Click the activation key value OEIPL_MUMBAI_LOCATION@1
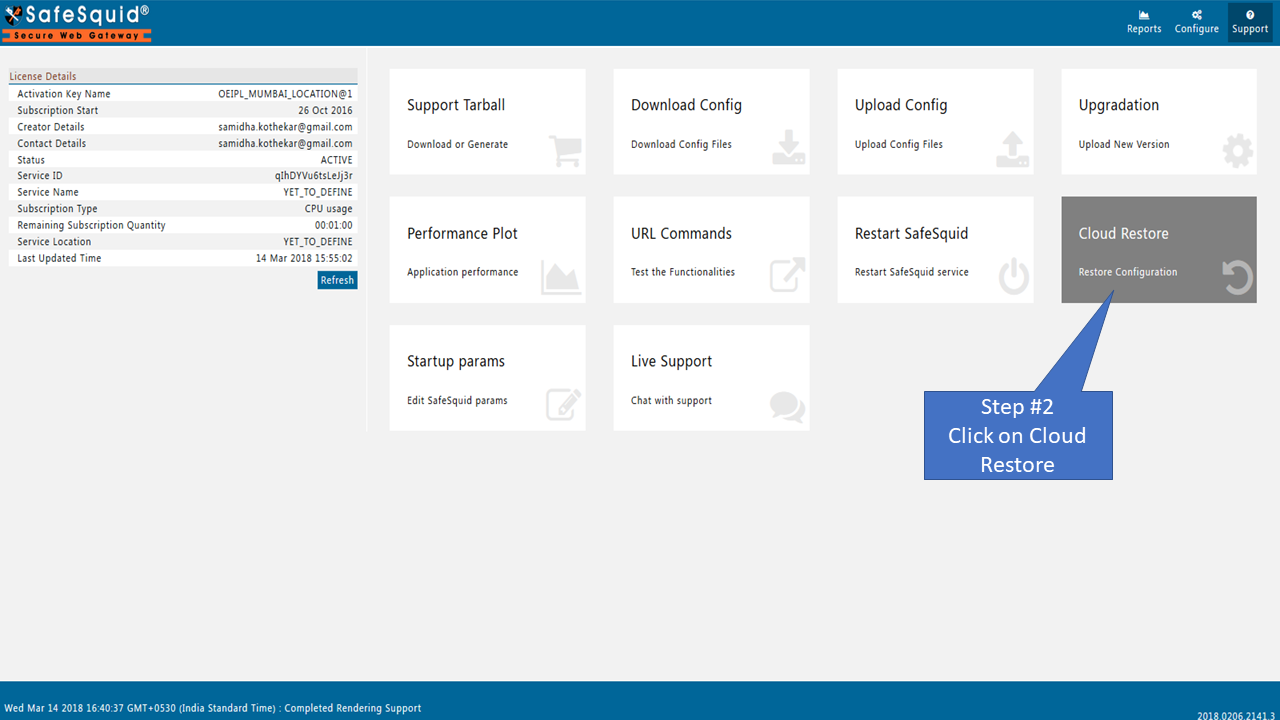Screen dimensions: 1280x720 click(x=285, y=94)
